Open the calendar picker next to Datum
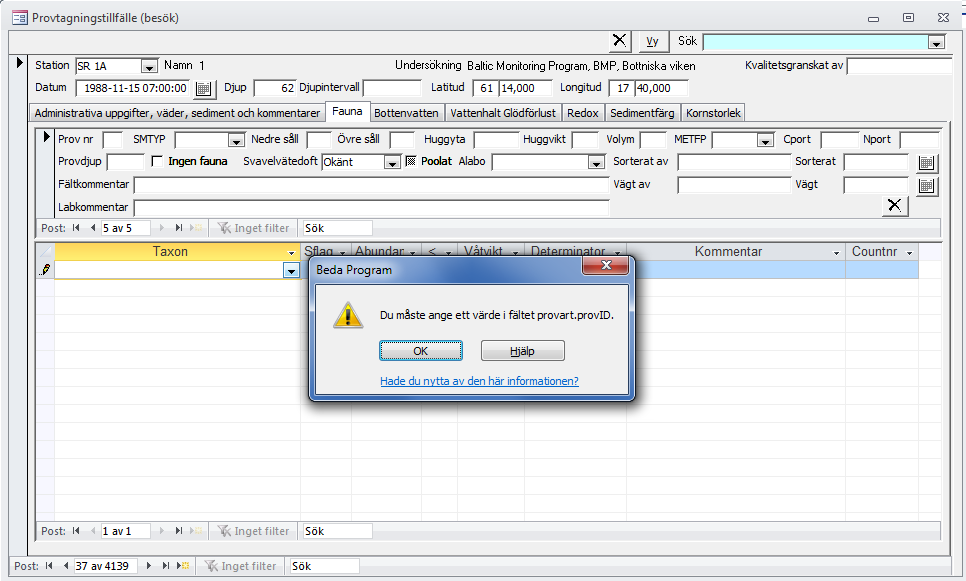966x581 pixels. coord(203,89)
